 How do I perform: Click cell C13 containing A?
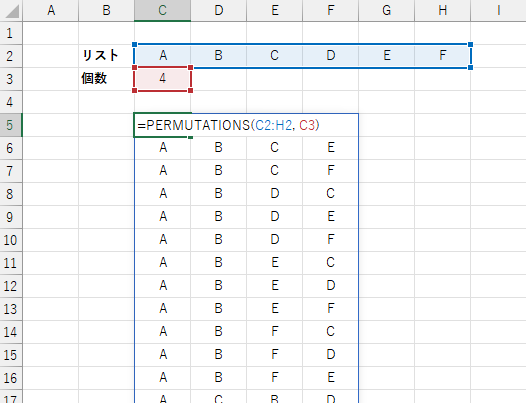(162, 309)
